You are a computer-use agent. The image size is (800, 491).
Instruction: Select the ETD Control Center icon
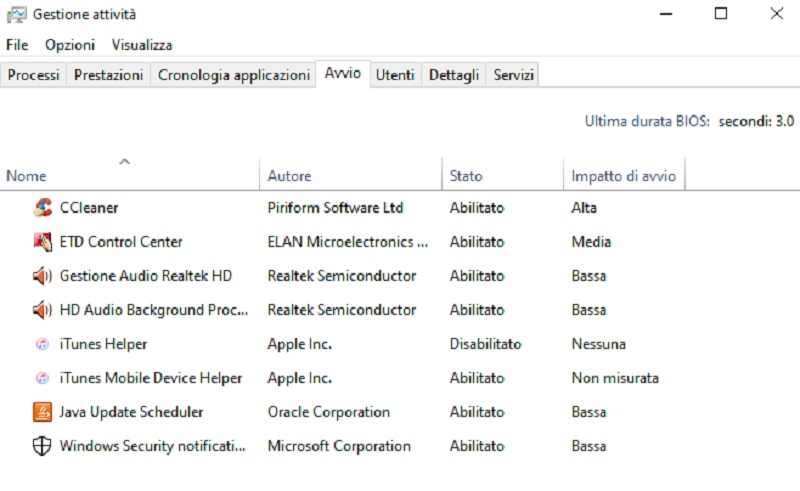click(42, 242)
